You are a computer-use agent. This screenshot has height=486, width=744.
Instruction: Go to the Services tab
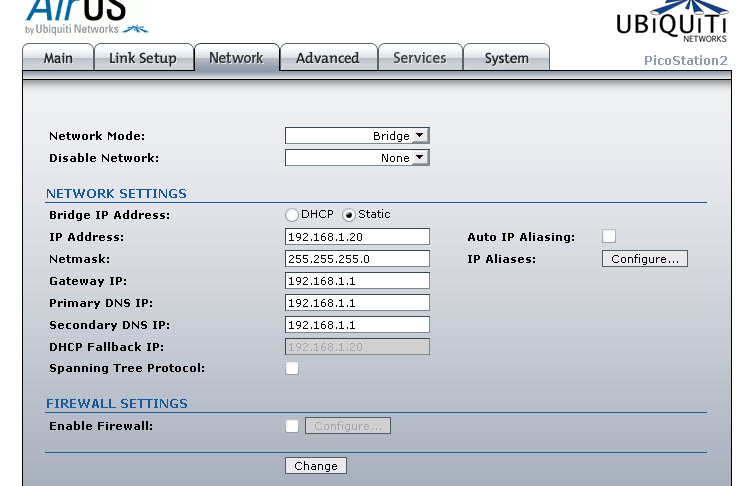pyautogui.click(x=420, y=57)
